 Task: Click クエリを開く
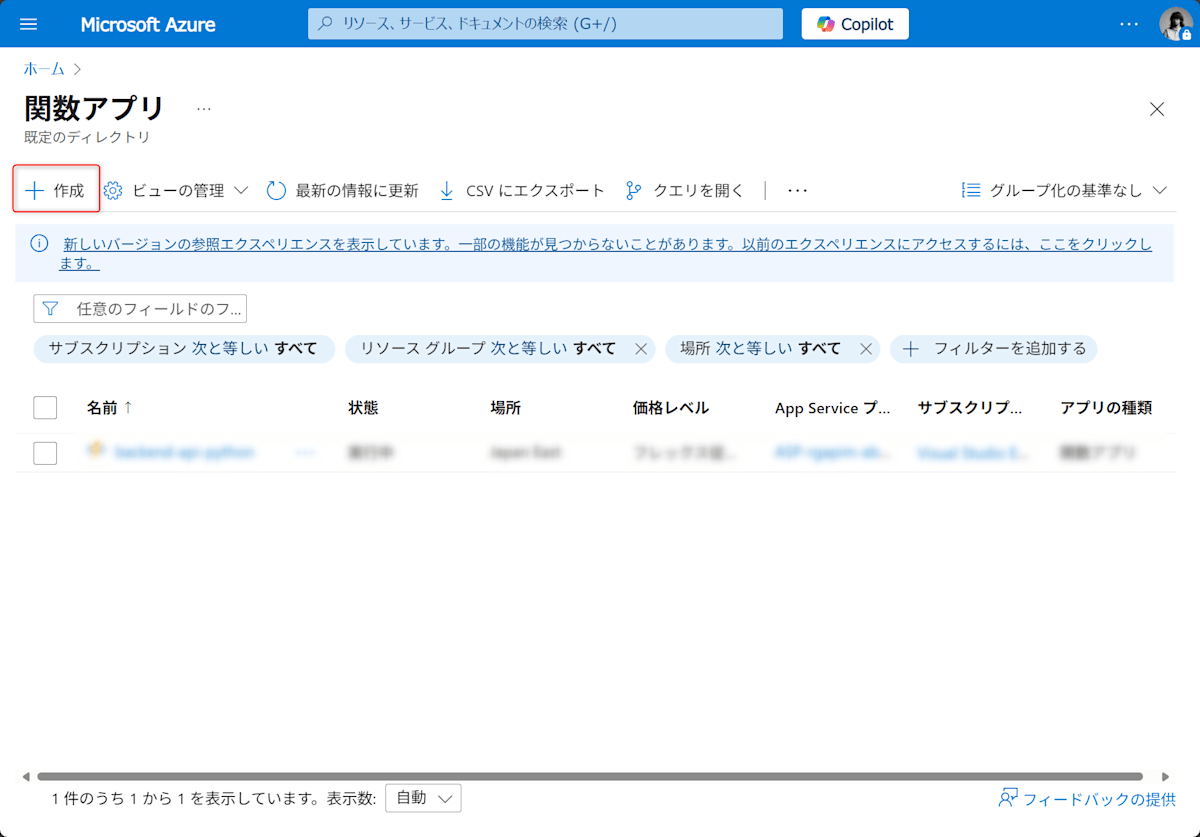685,190
